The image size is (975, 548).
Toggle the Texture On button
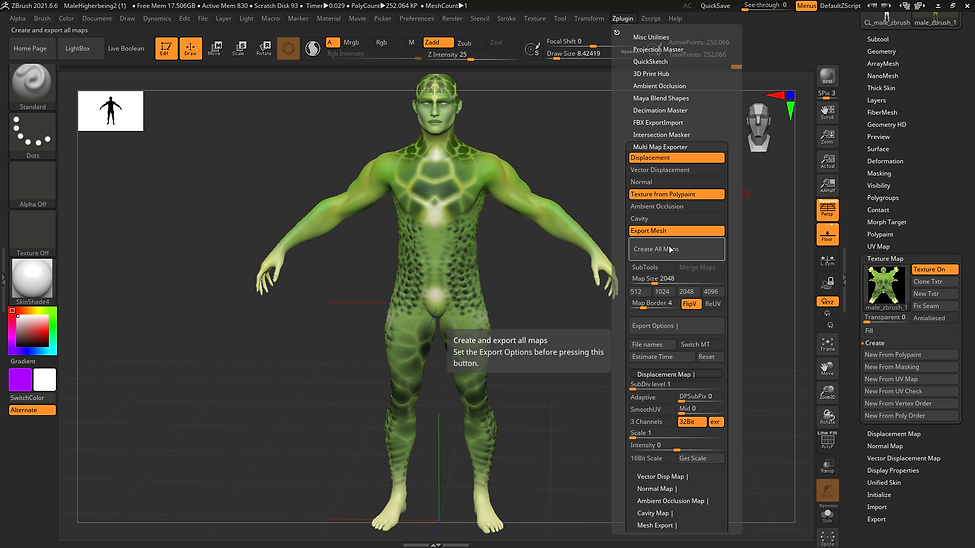pyautogui.click(x=935, y=269)
